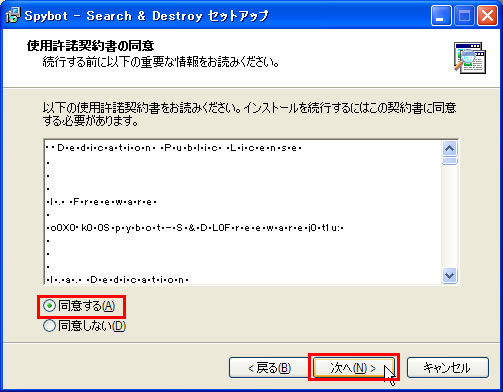Screen dimensions: 503x392
Task: Click the license scrollbar up arrow
Action: pyautogui.click(x=450, y=148)
